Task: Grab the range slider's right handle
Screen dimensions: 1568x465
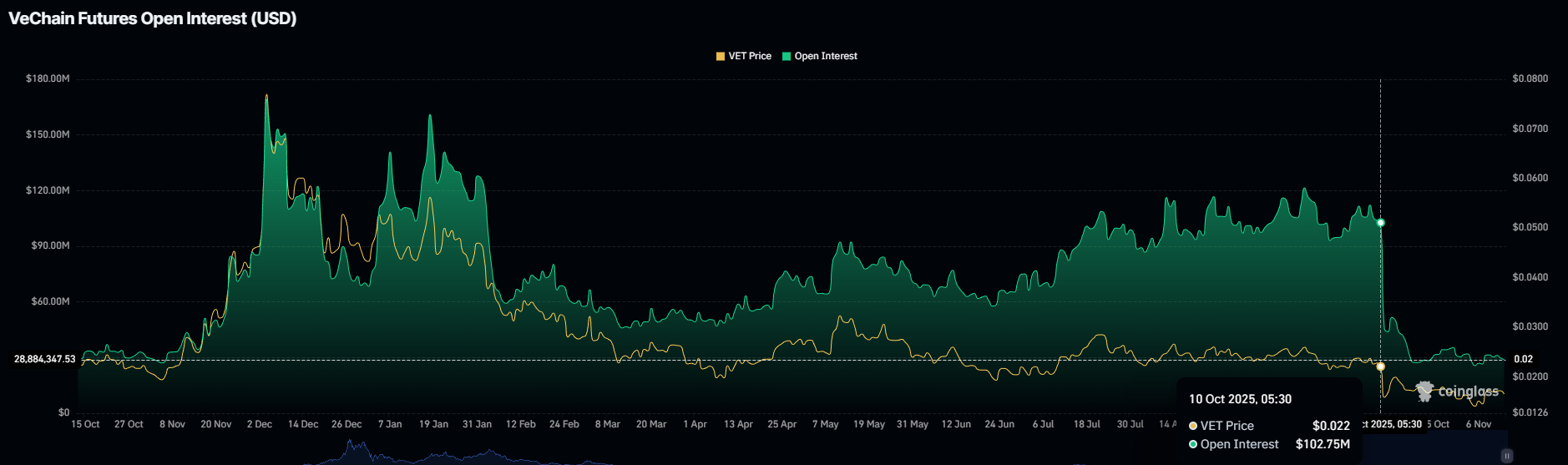Action: [x=1507, y=456]
